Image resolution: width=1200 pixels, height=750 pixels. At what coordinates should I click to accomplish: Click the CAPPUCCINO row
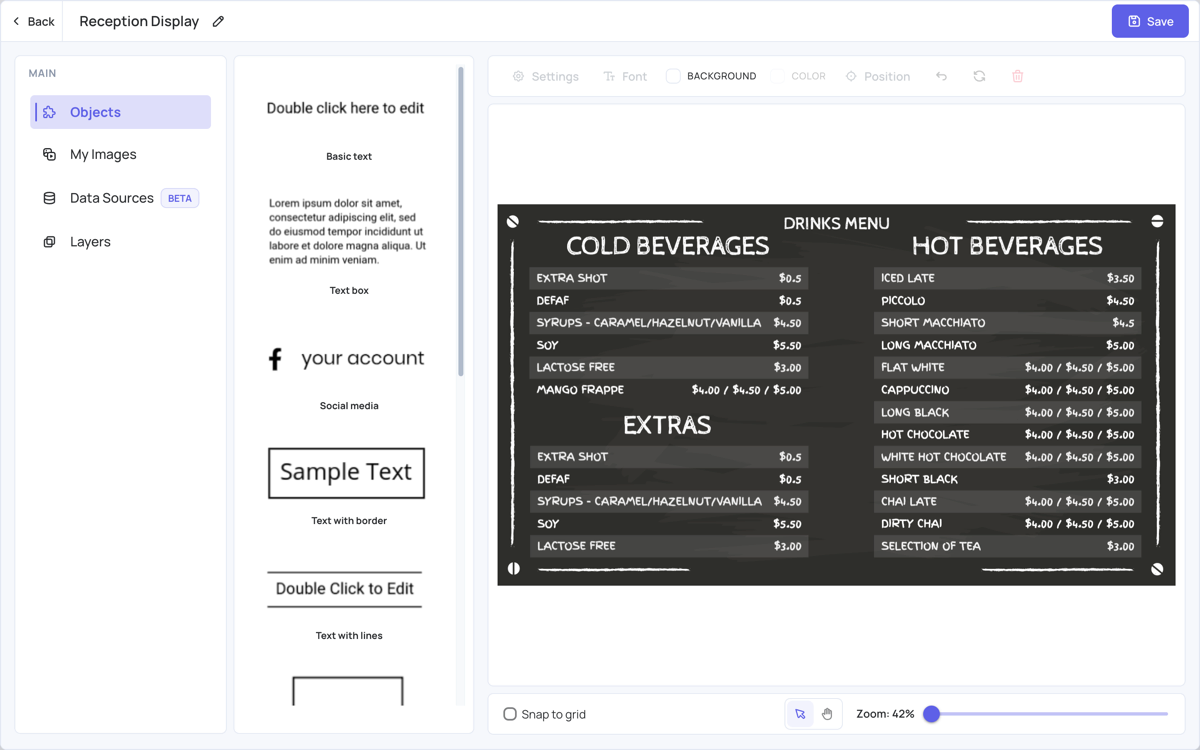pyautogui.click(x=1007, y=390)
